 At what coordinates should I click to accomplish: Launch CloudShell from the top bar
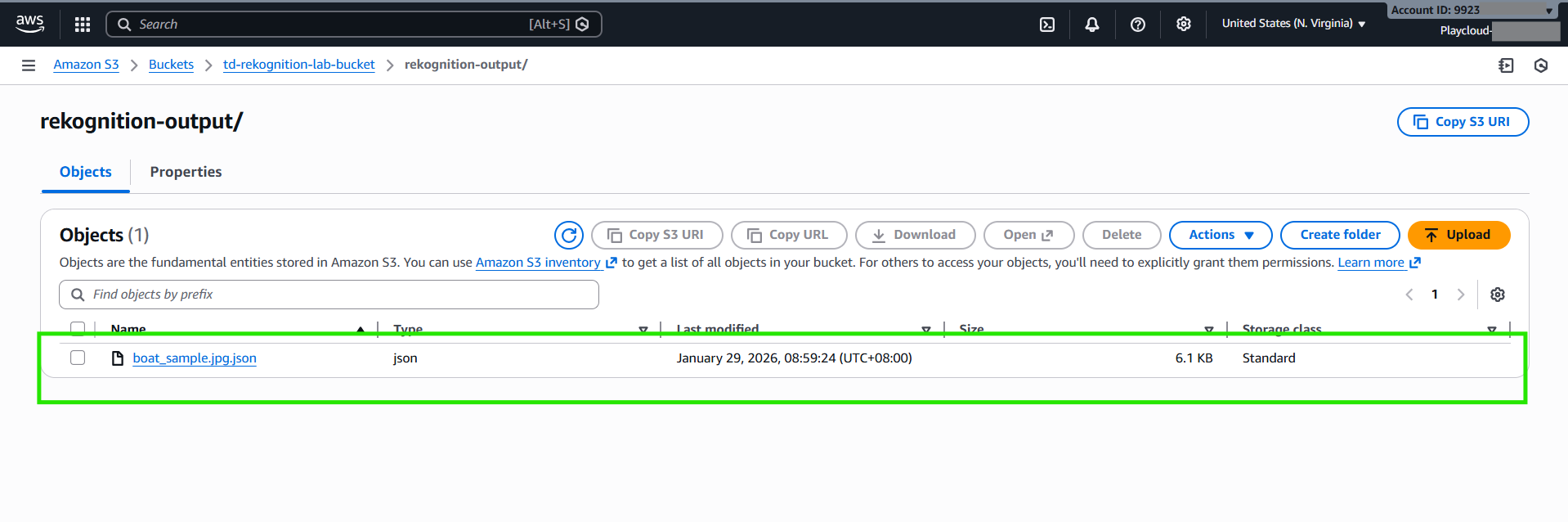pos(1046,25)
